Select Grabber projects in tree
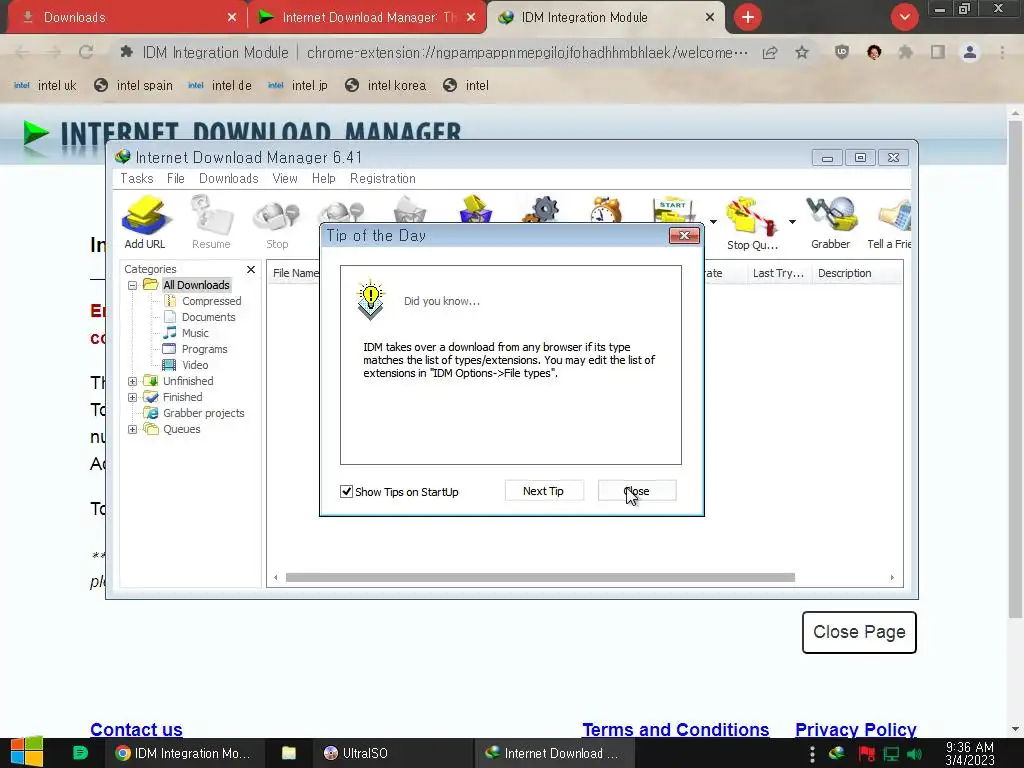Screen dimensions: 1024x768 pos(204,413)
